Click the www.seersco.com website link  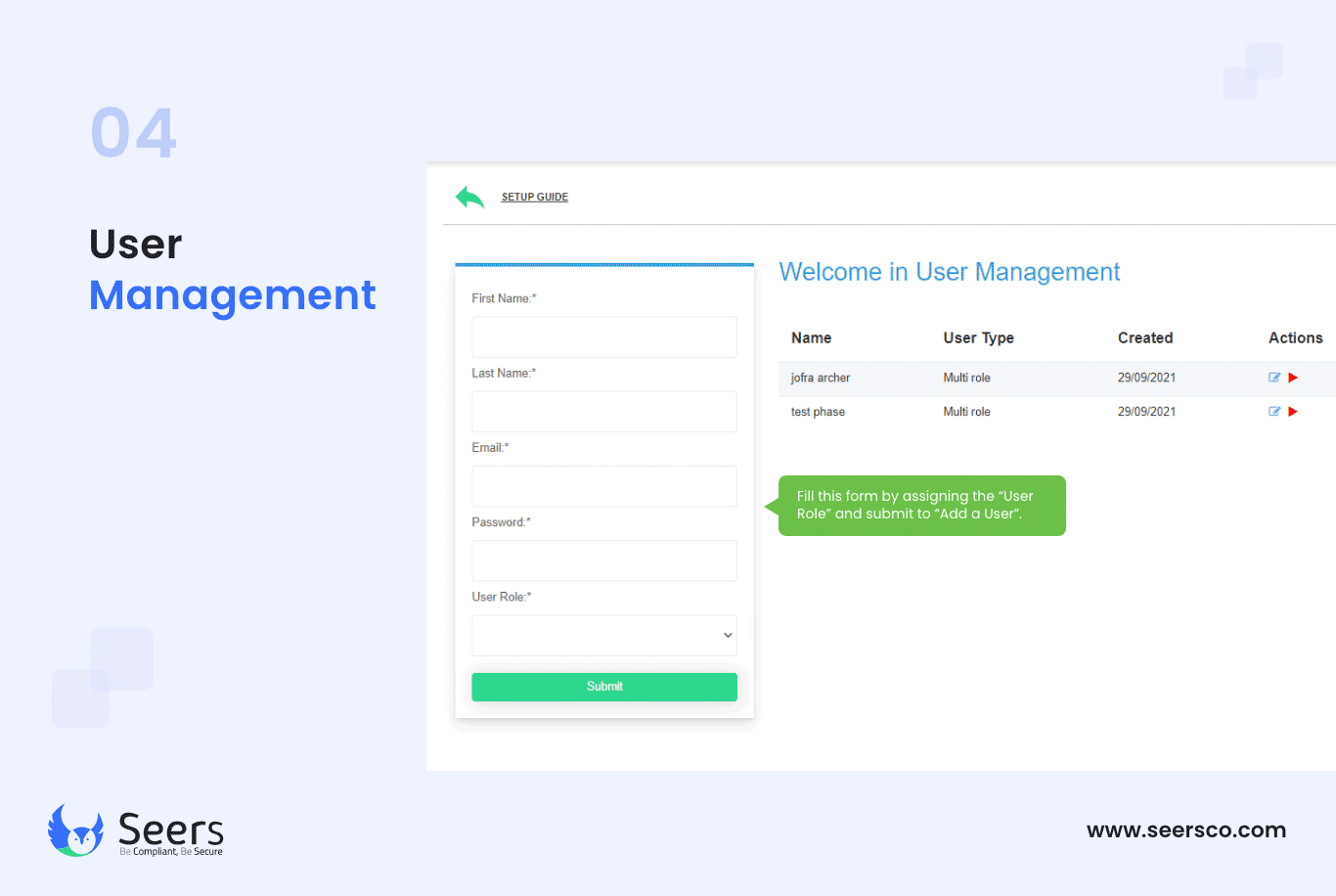pyautogui.click(x=1185, y=830)
